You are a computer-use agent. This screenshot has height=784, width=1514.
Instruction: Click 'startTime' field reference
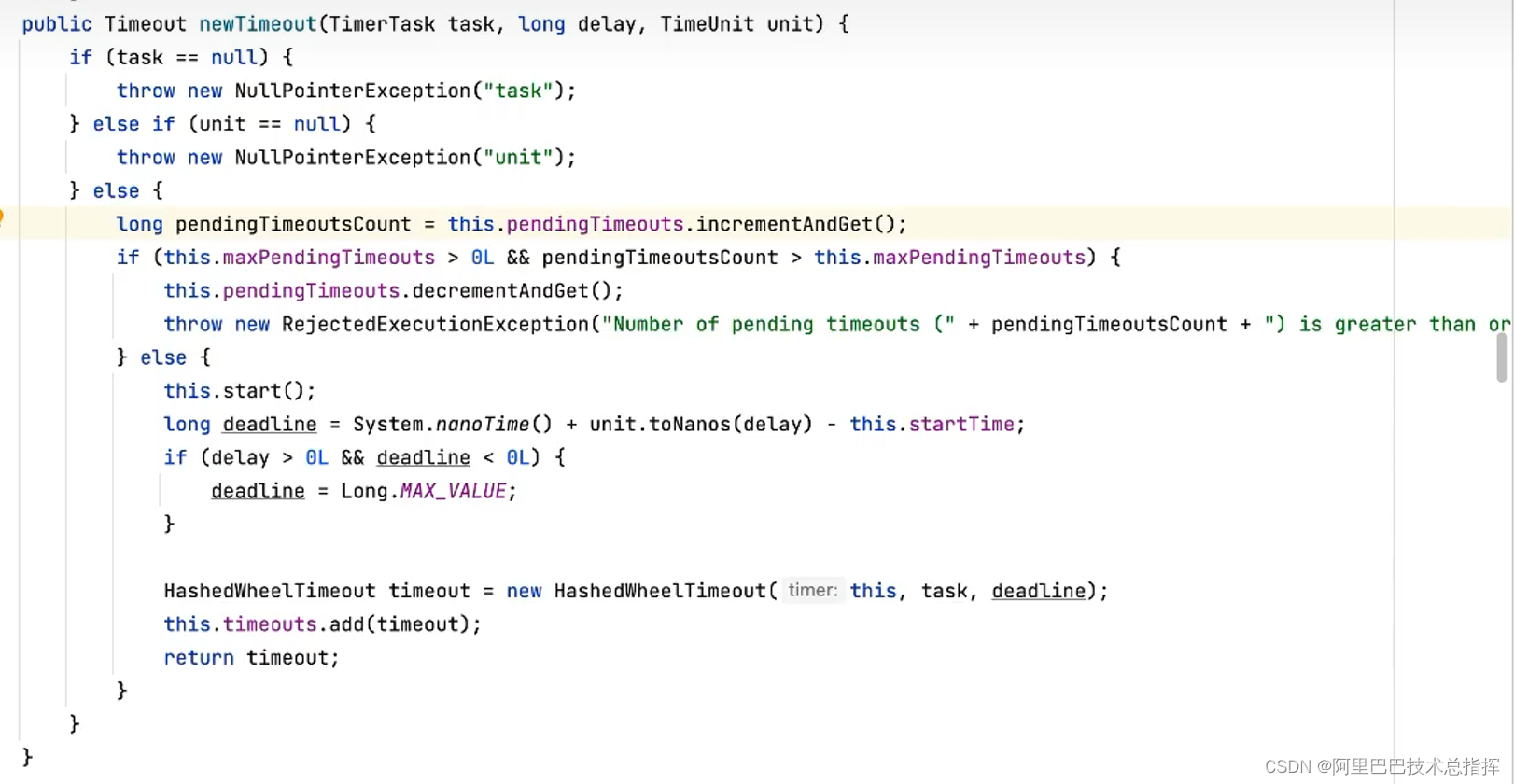pos(961,424)
